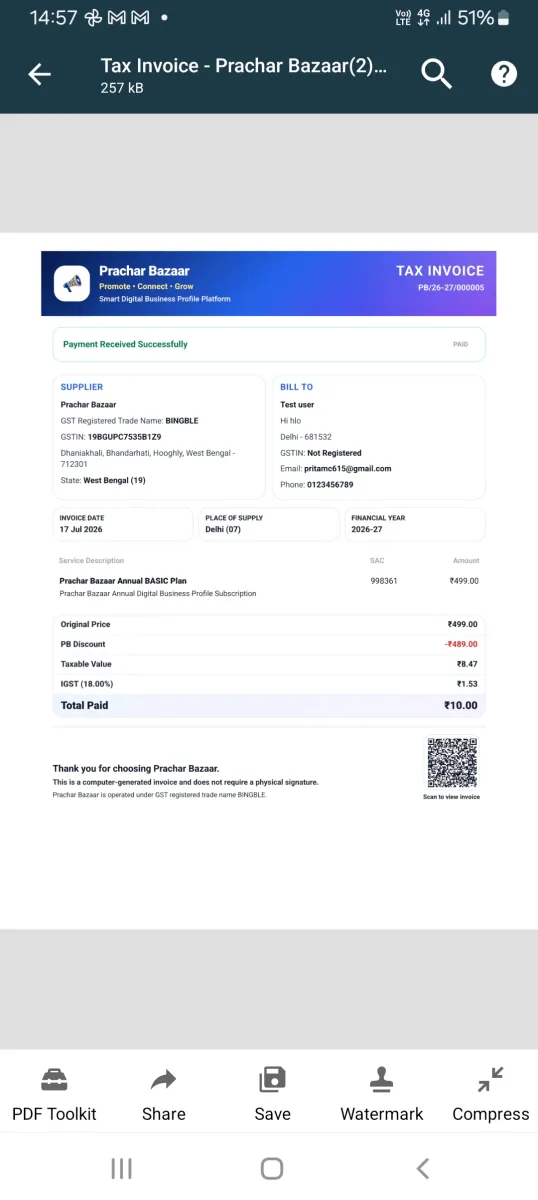Tap the Android back navigation chevron
Viewport: 538px width, 1200px height.
[422, 1168]
